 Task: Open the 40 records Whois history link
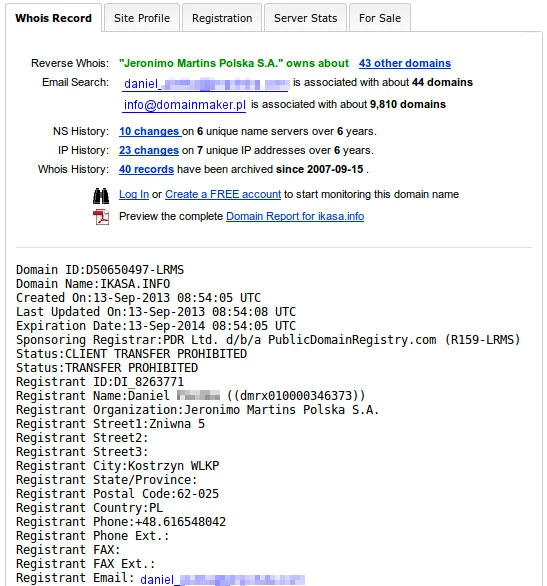coord(146,169)
